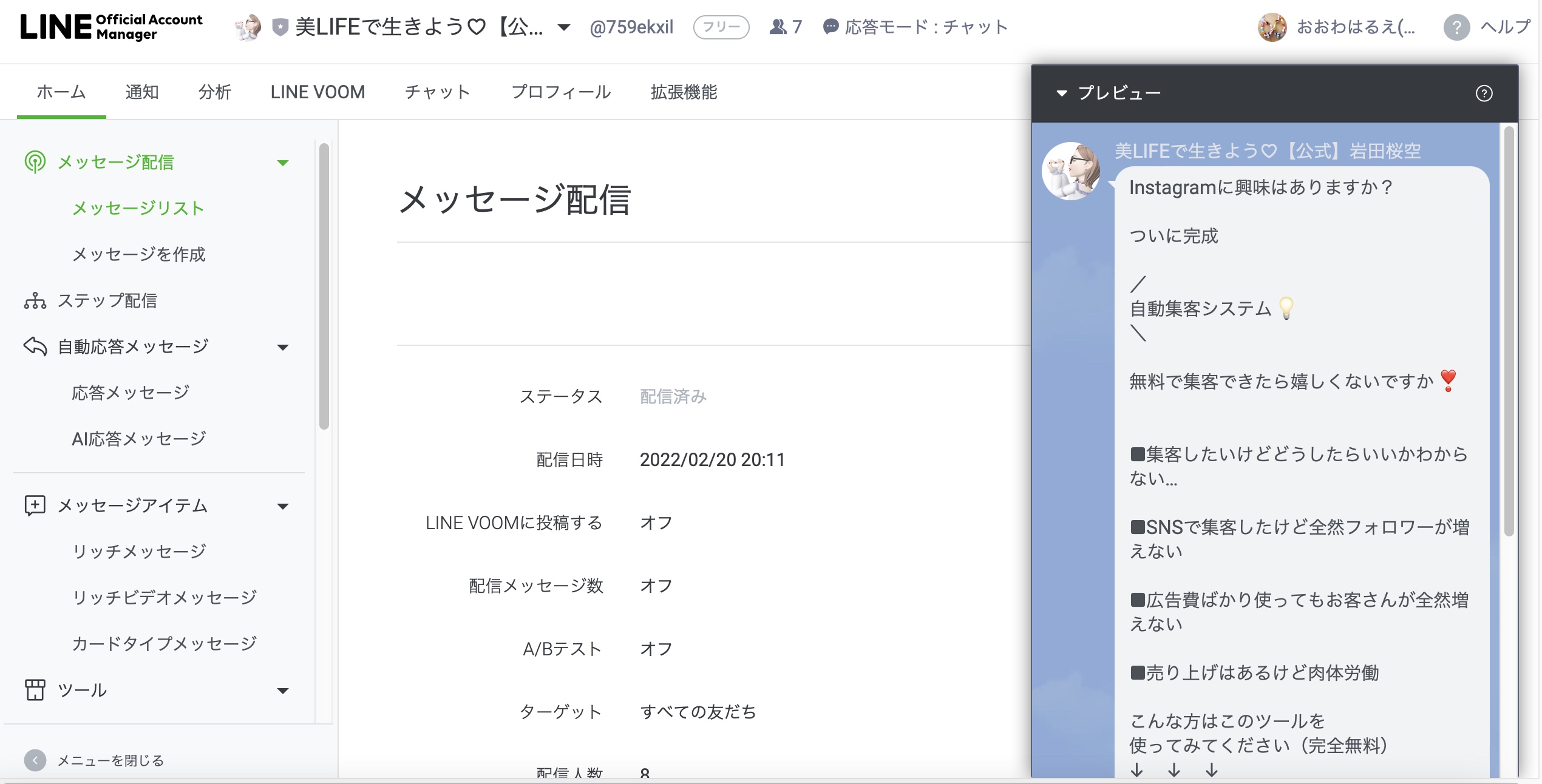Click the 配信済み status value

point(673,396)
